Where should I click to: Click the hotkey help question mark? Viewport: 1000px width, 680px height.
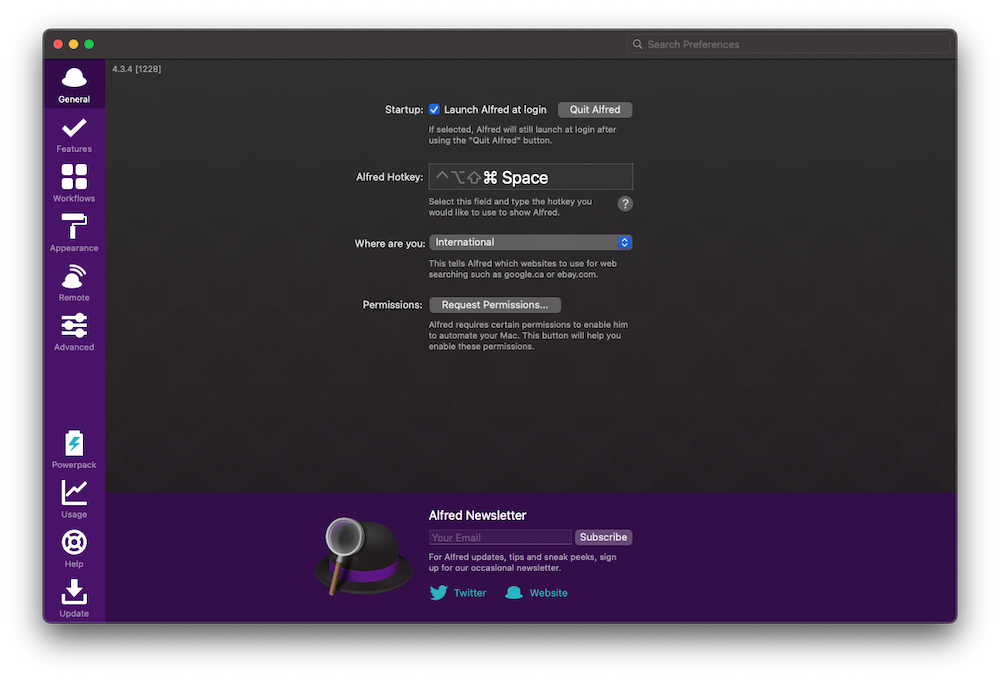click(x=625, y=204)
